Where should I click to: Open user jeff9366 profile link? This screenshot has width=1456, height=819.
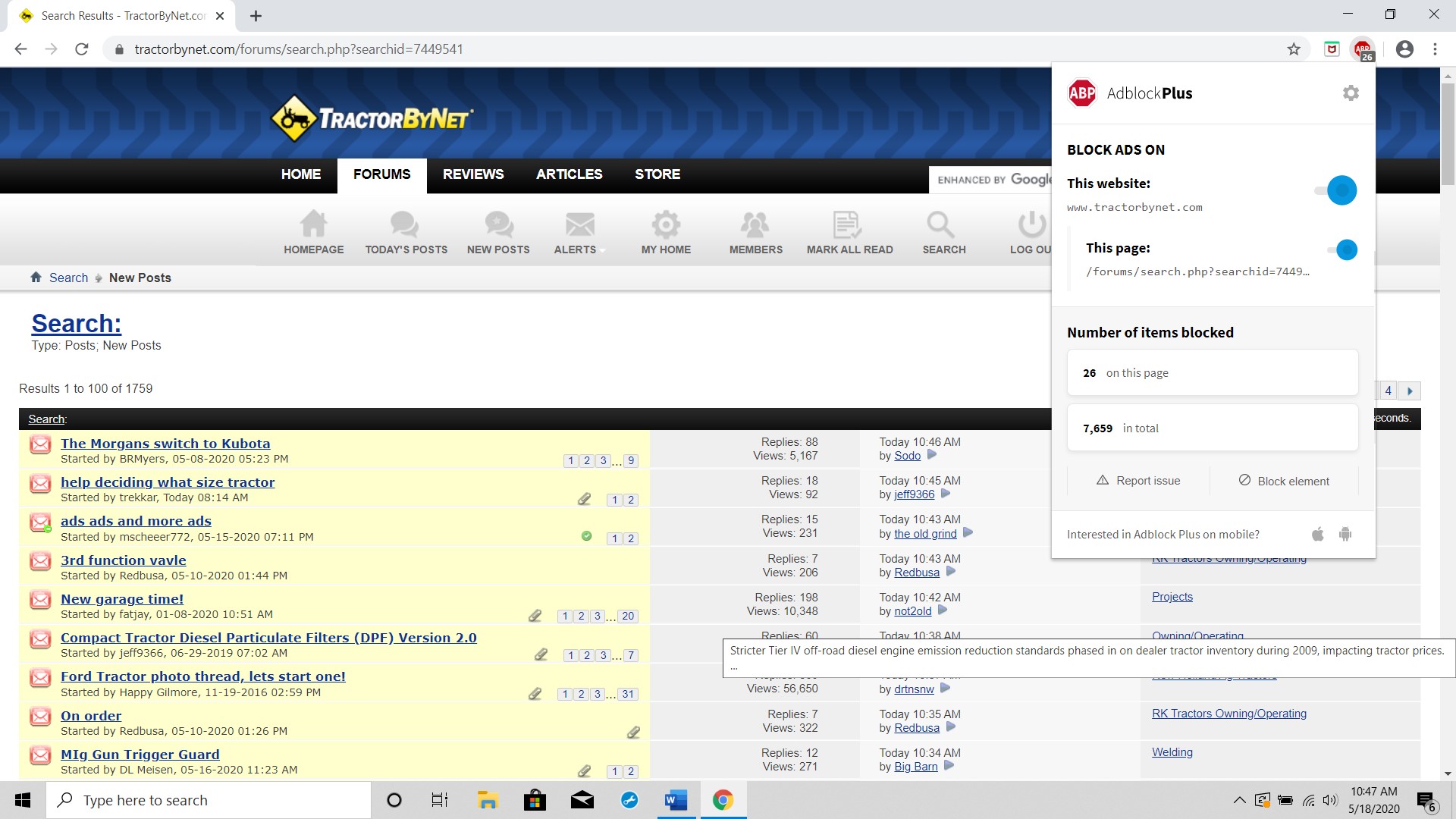tap(914, 494)
